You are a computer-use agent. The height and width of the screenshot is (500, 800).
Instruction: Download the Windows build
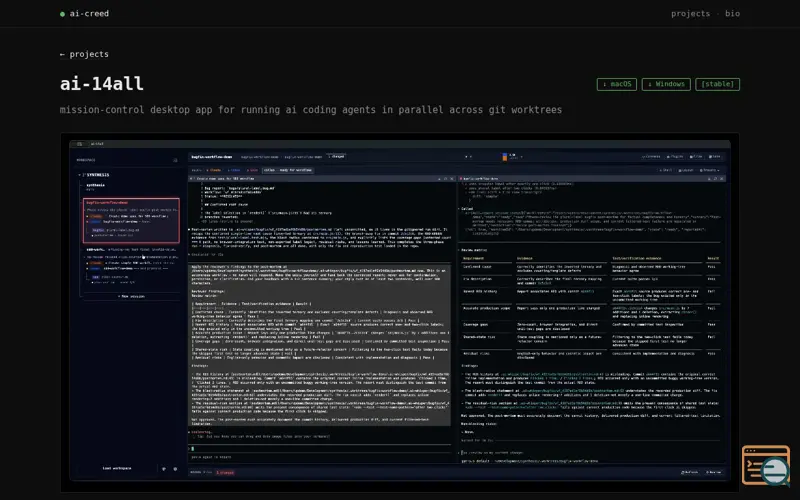click(666, 84)
